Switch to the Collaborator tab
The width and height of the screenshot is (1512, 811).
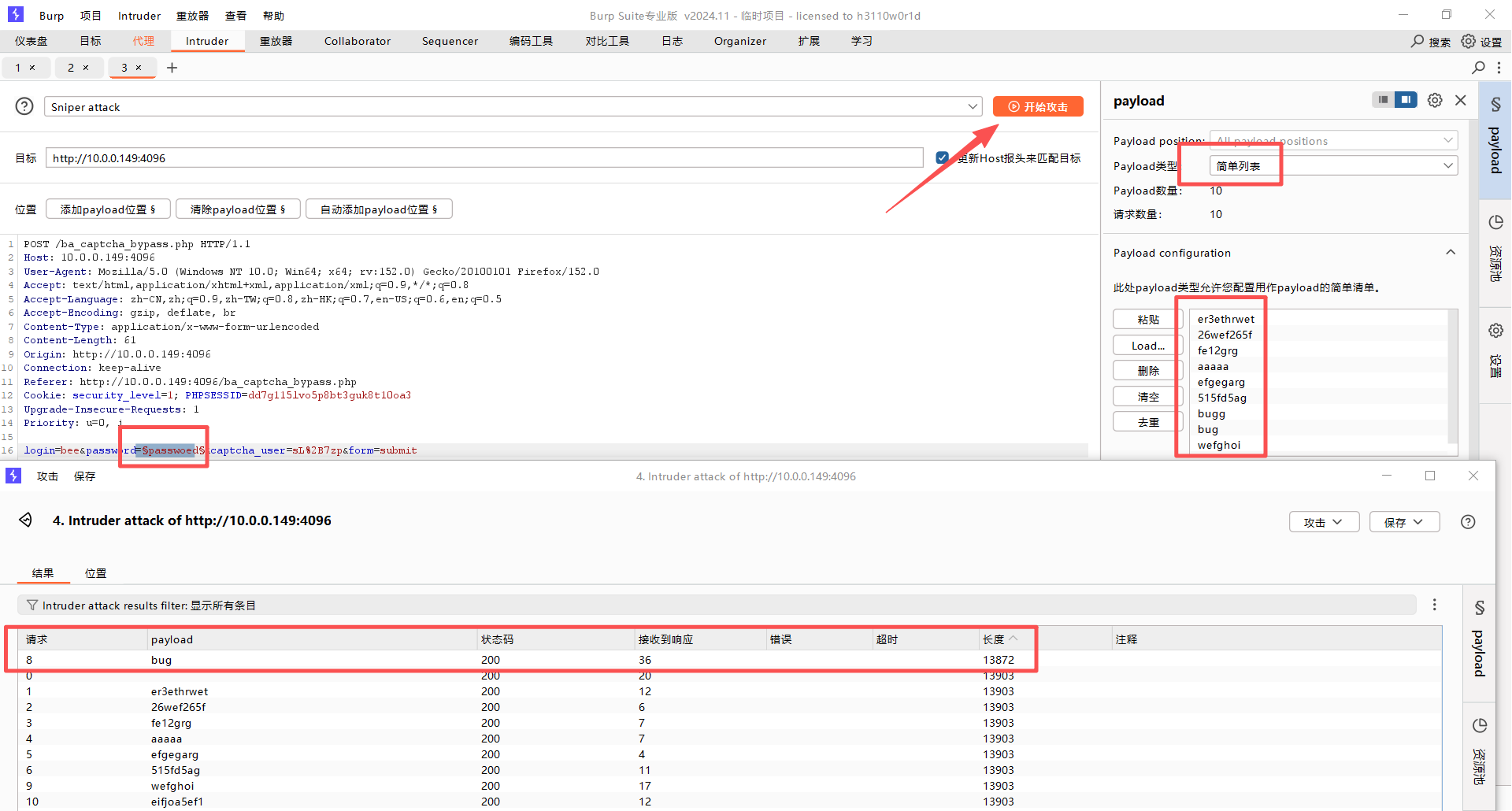[358, 41]
